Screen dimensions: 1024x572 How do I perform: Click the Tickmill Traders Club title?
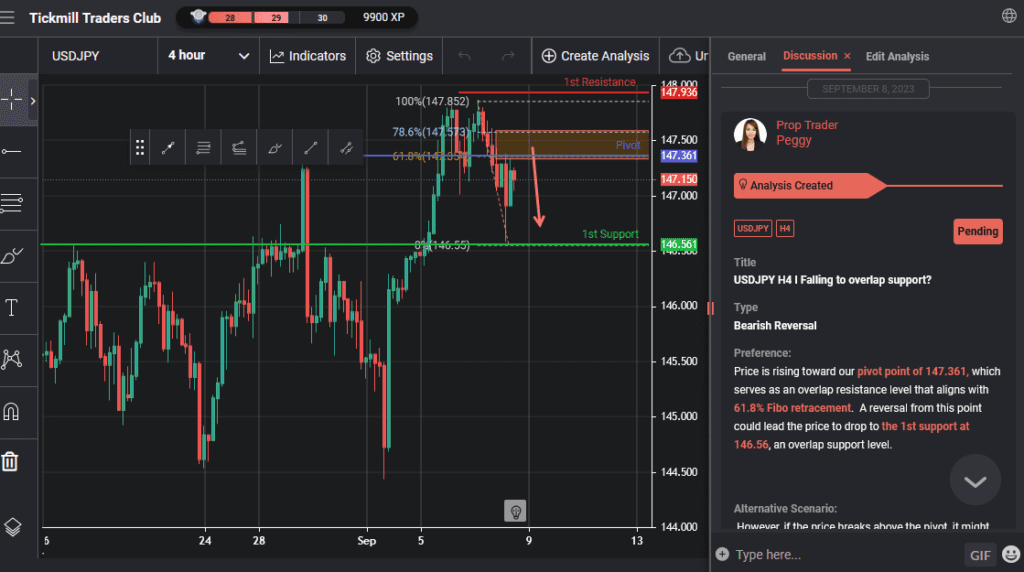[95, 18]
